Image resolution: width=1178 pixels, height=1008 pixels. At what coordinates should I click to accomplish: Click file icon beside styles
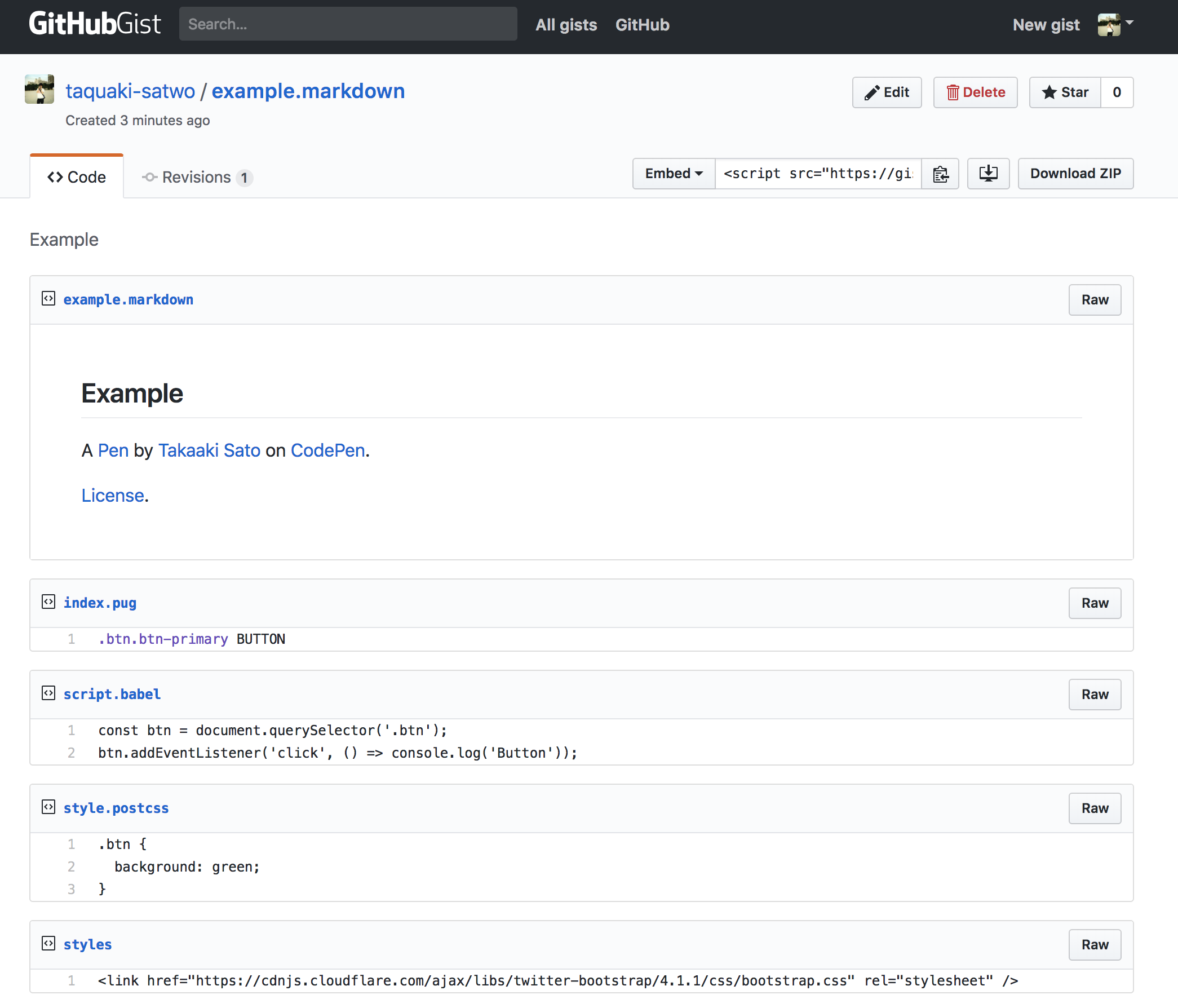click(x=48, y=943)
